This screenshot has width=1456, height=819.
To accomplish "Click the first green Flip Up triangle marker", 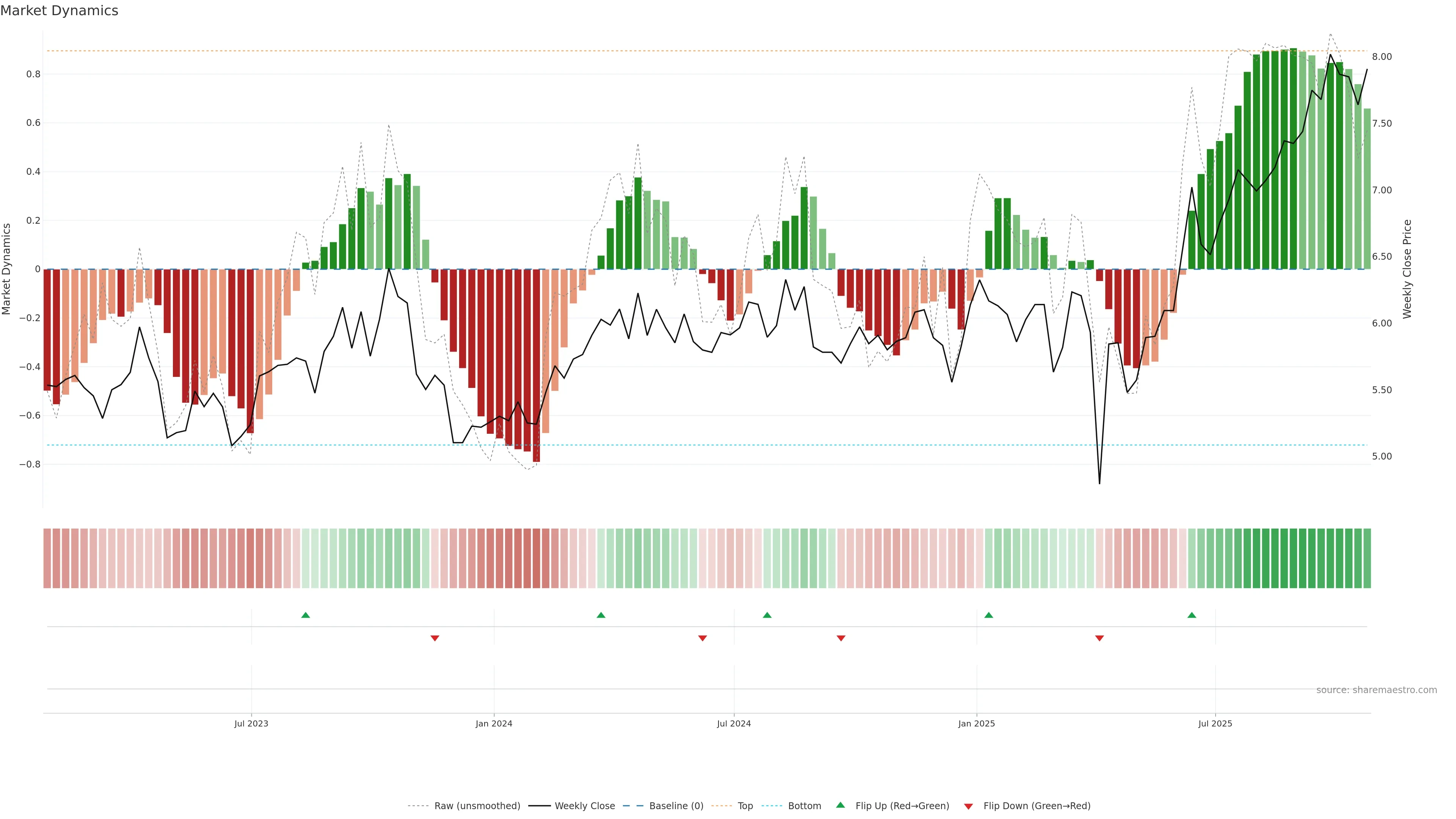I will pyautogui.click(x=305, y=615).
